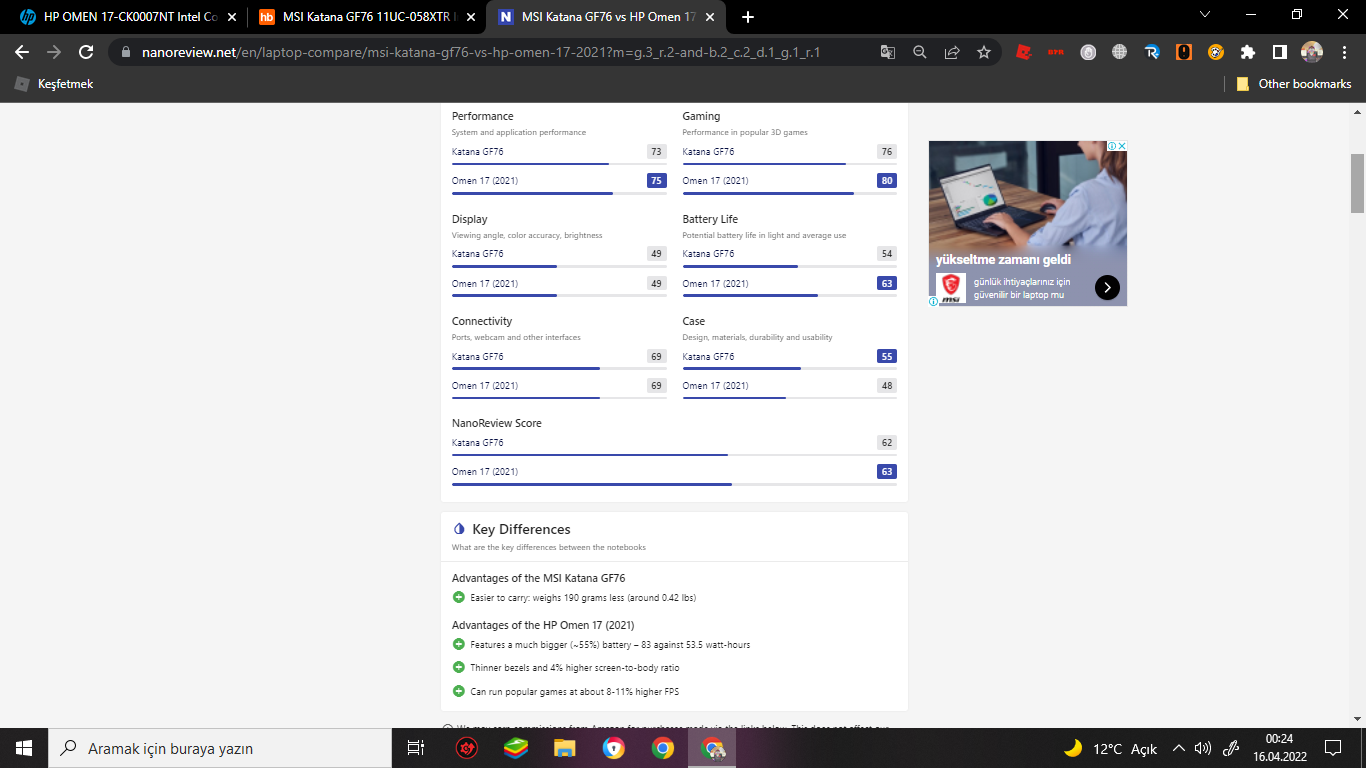Image resolution: width=1366 pixels, height=768 pixels.
Task: Close the MSI Katana GF76 11UC-058XTR tab
Action: tap(469, 17)
